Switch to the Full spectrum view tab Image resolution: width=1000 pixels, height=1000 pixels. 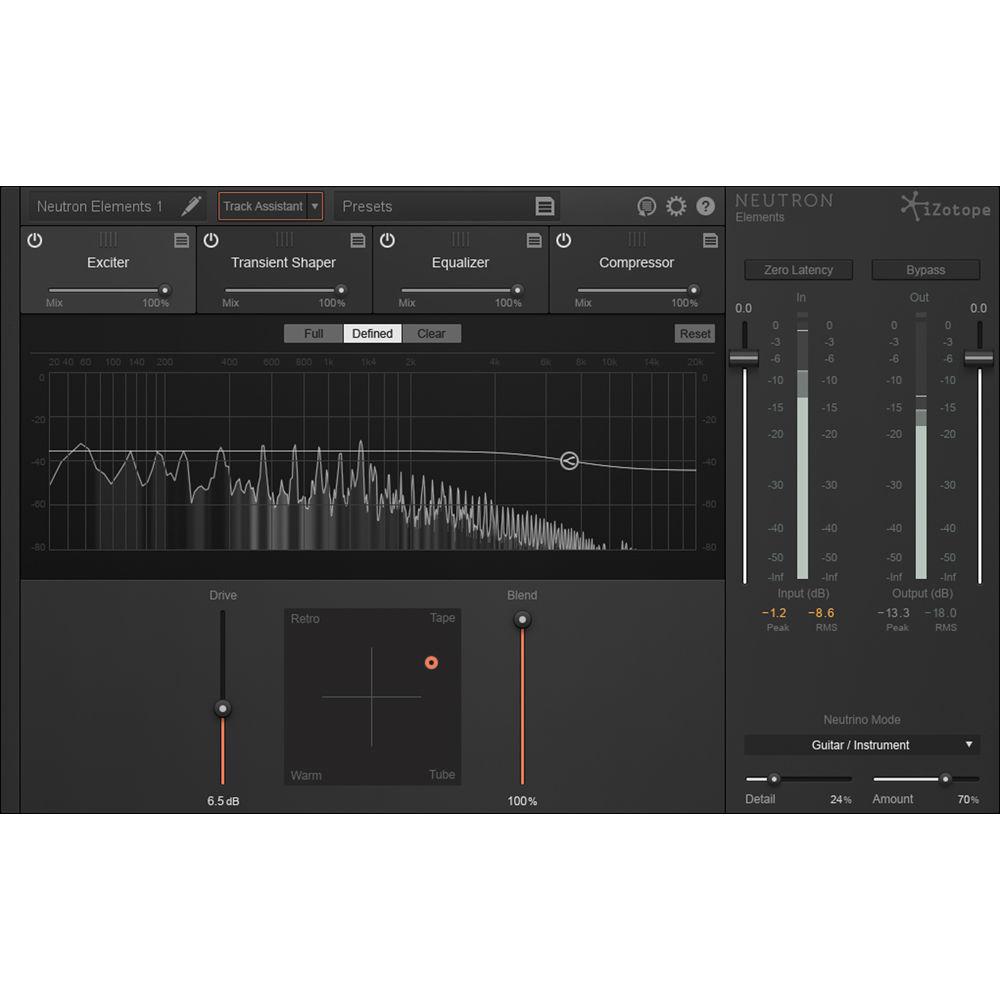tap(312, 333)
